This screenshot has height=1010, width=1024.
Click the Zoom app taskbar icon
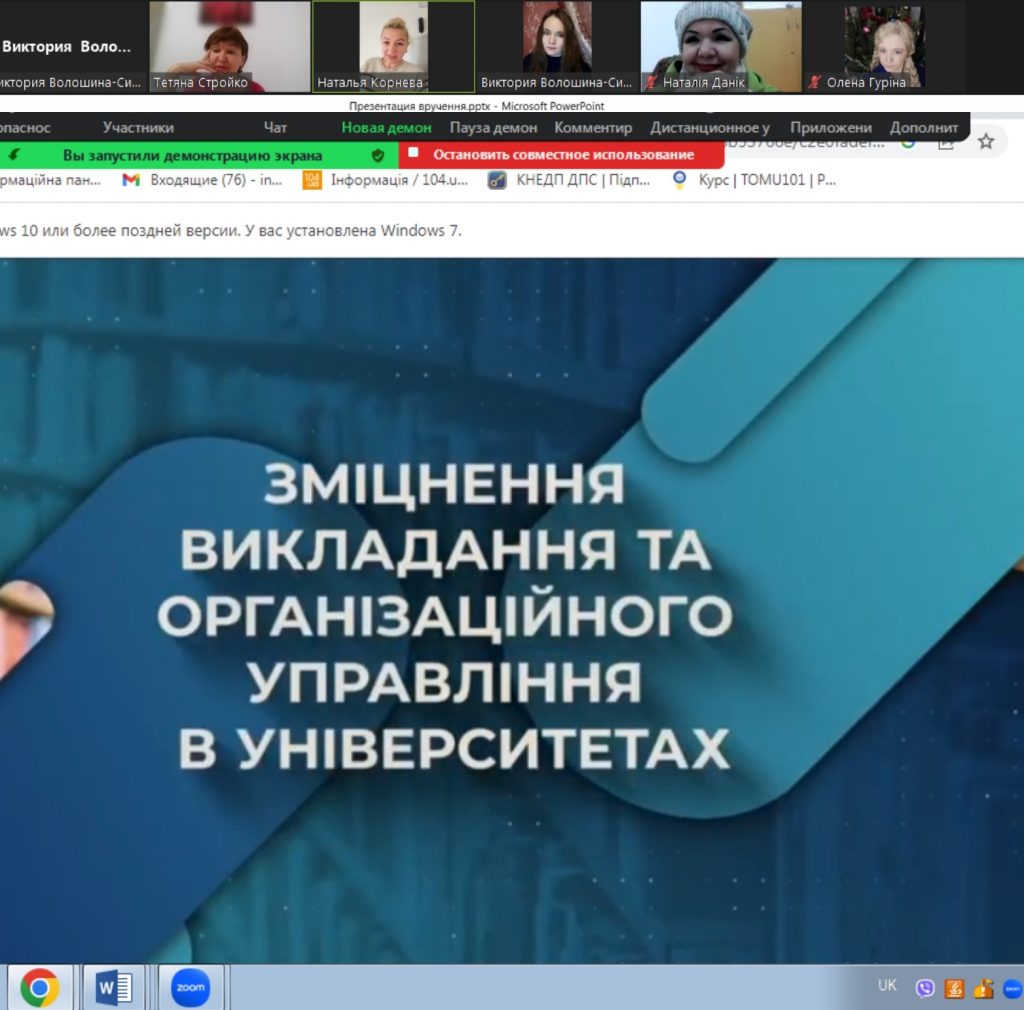[190, 988]
